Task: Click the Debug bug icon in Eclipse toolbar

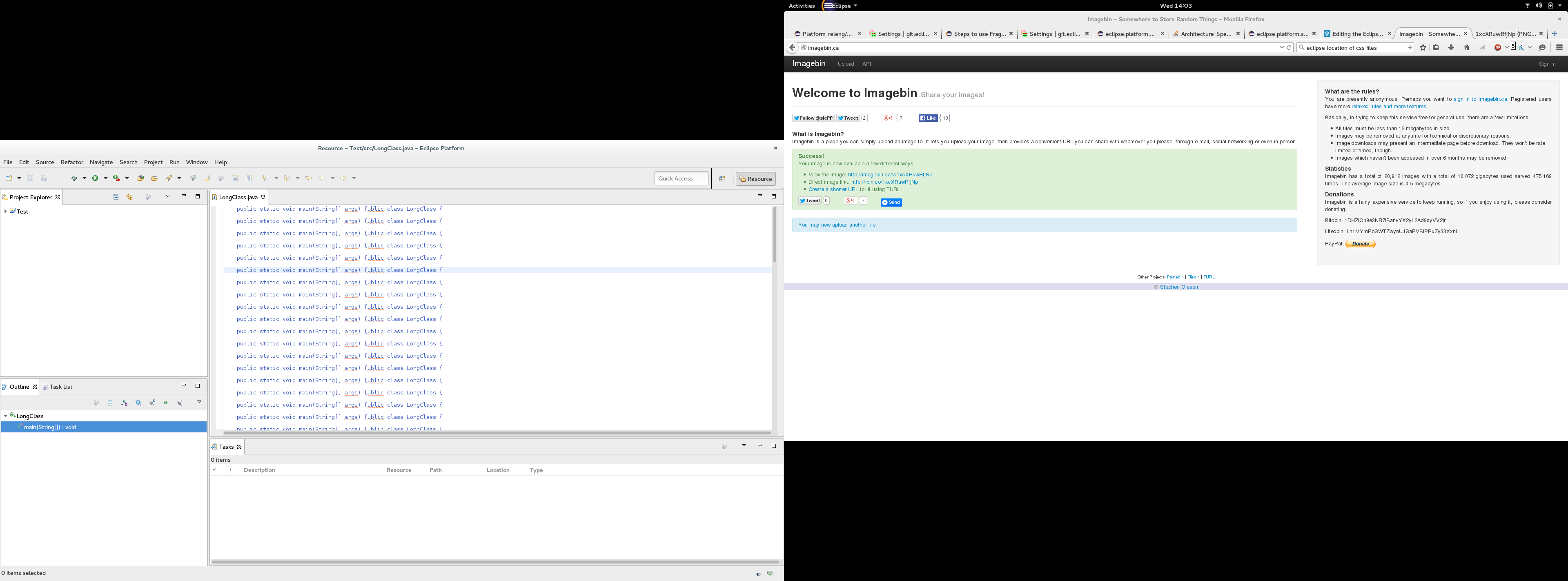Action: click(74, 178)
